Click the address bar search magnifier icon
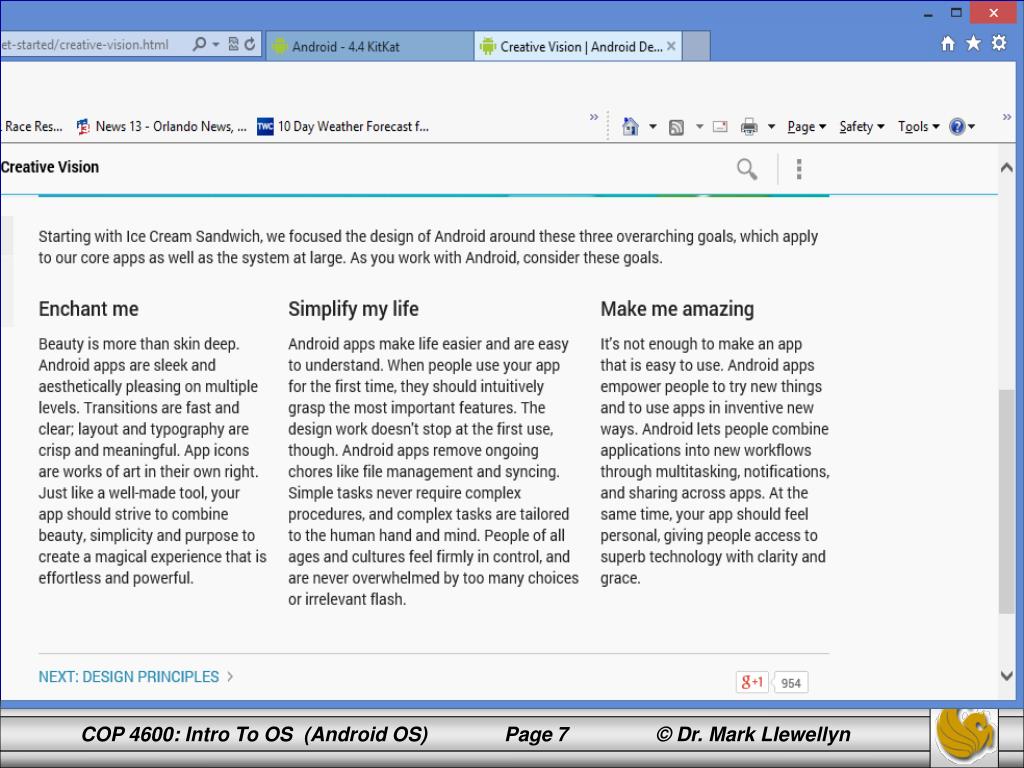Viewport: 1024px width, 768px height. [x=199, y=44]
